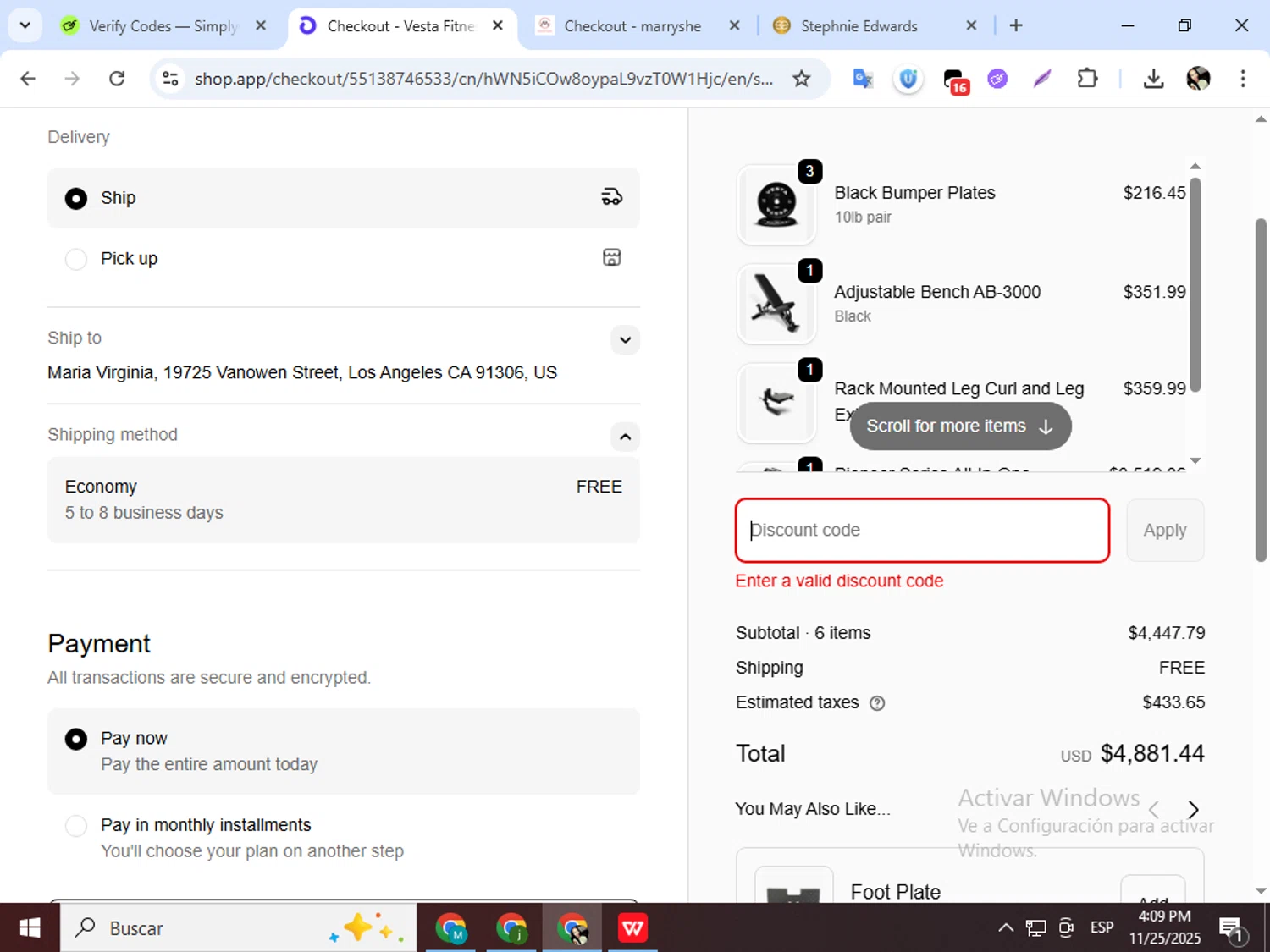
Task: Open the clock showing 4:09 PM
Action: click(1164, 927)
